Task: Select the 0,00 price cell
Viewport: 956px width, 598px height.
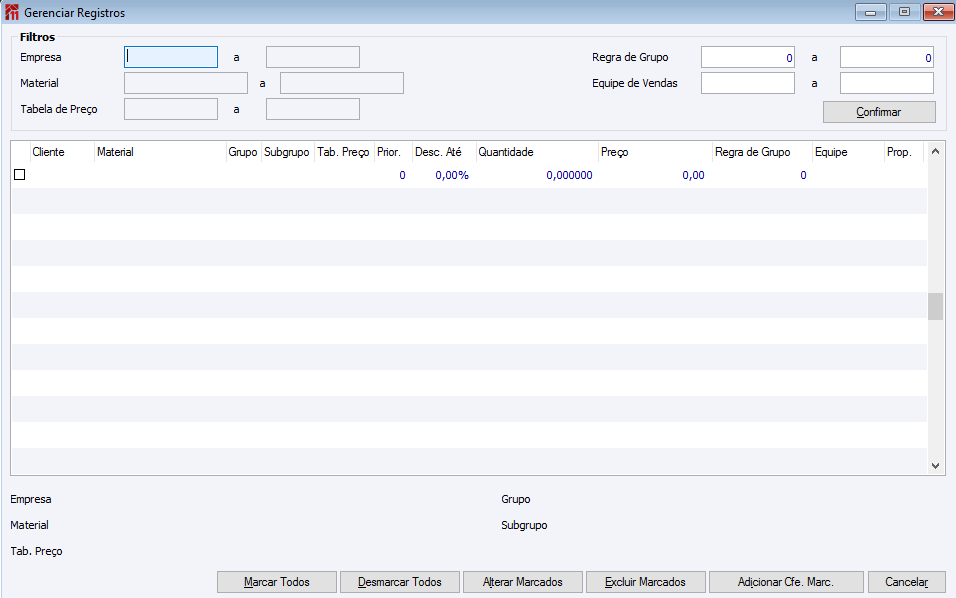Action: coord(693,176)
